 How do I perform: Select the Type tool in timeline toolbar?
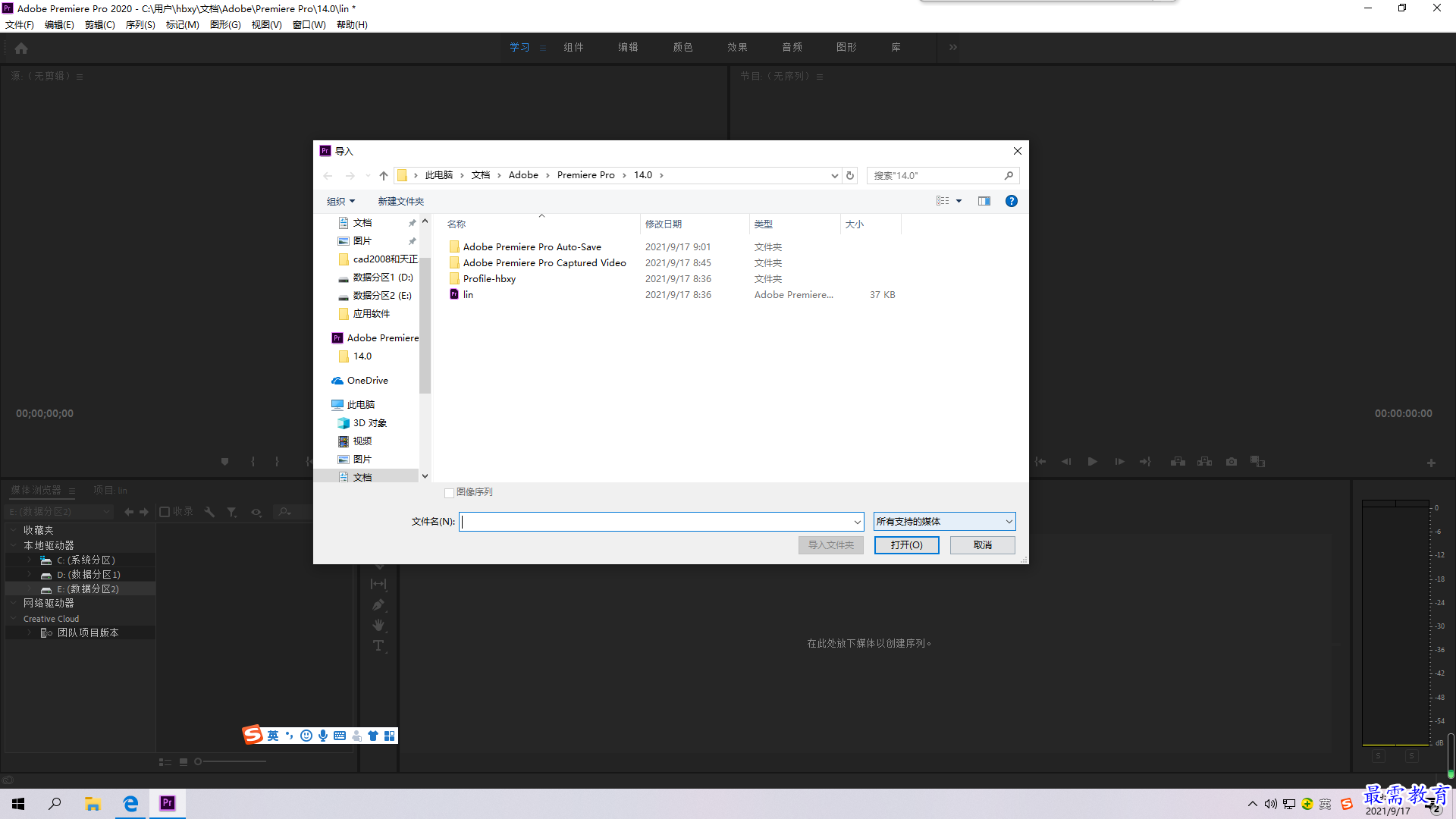(x=378, y=646)
